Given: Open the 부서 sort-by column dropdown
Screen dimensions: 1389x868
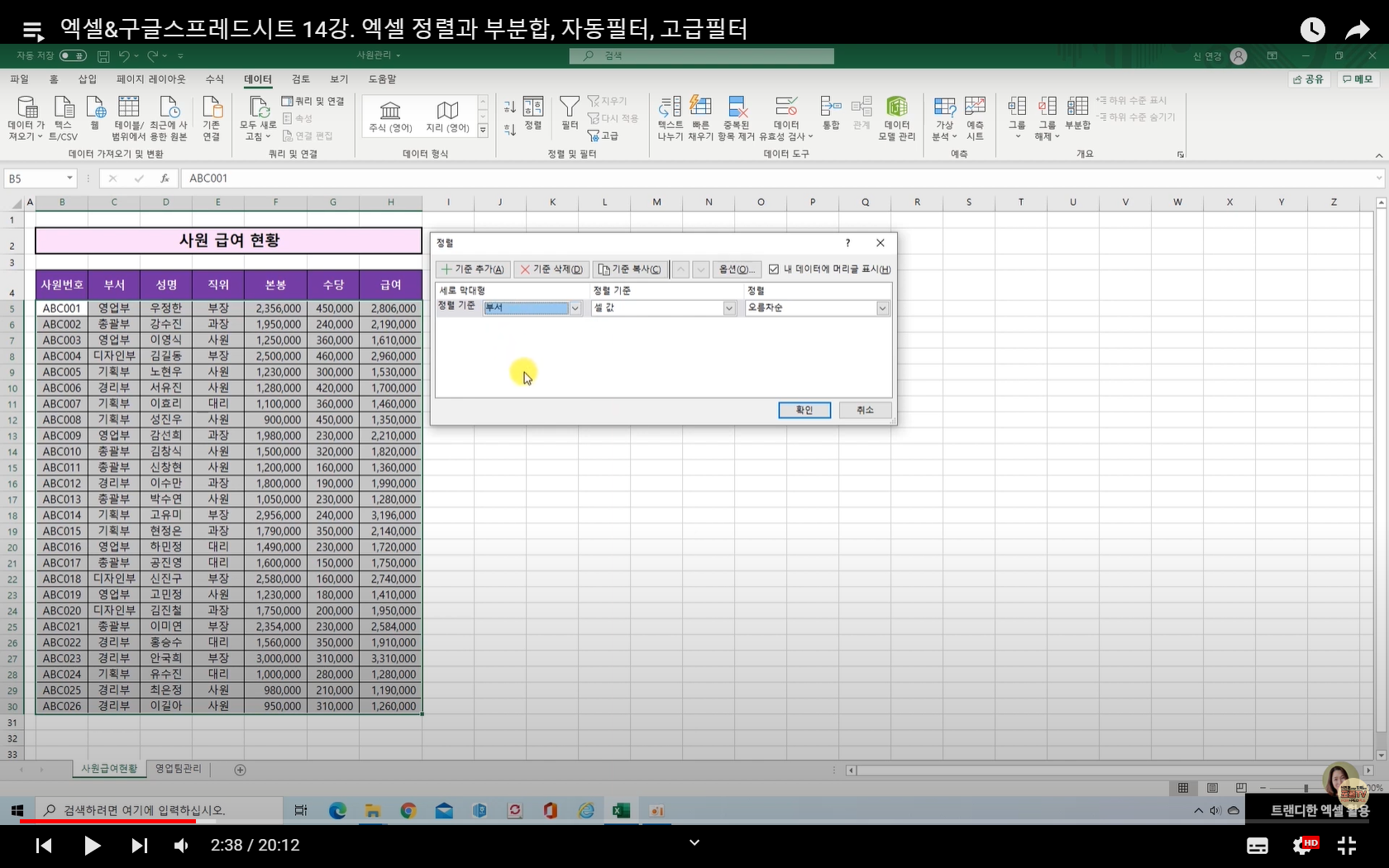Looking at the screenshot, I should coord(575,308).
